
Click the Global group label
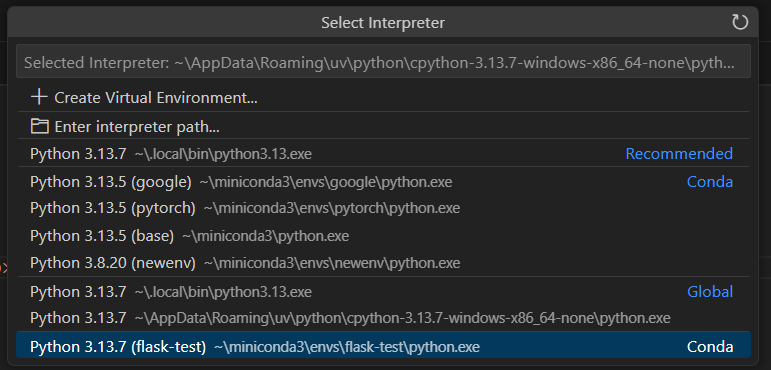[710, 292]
